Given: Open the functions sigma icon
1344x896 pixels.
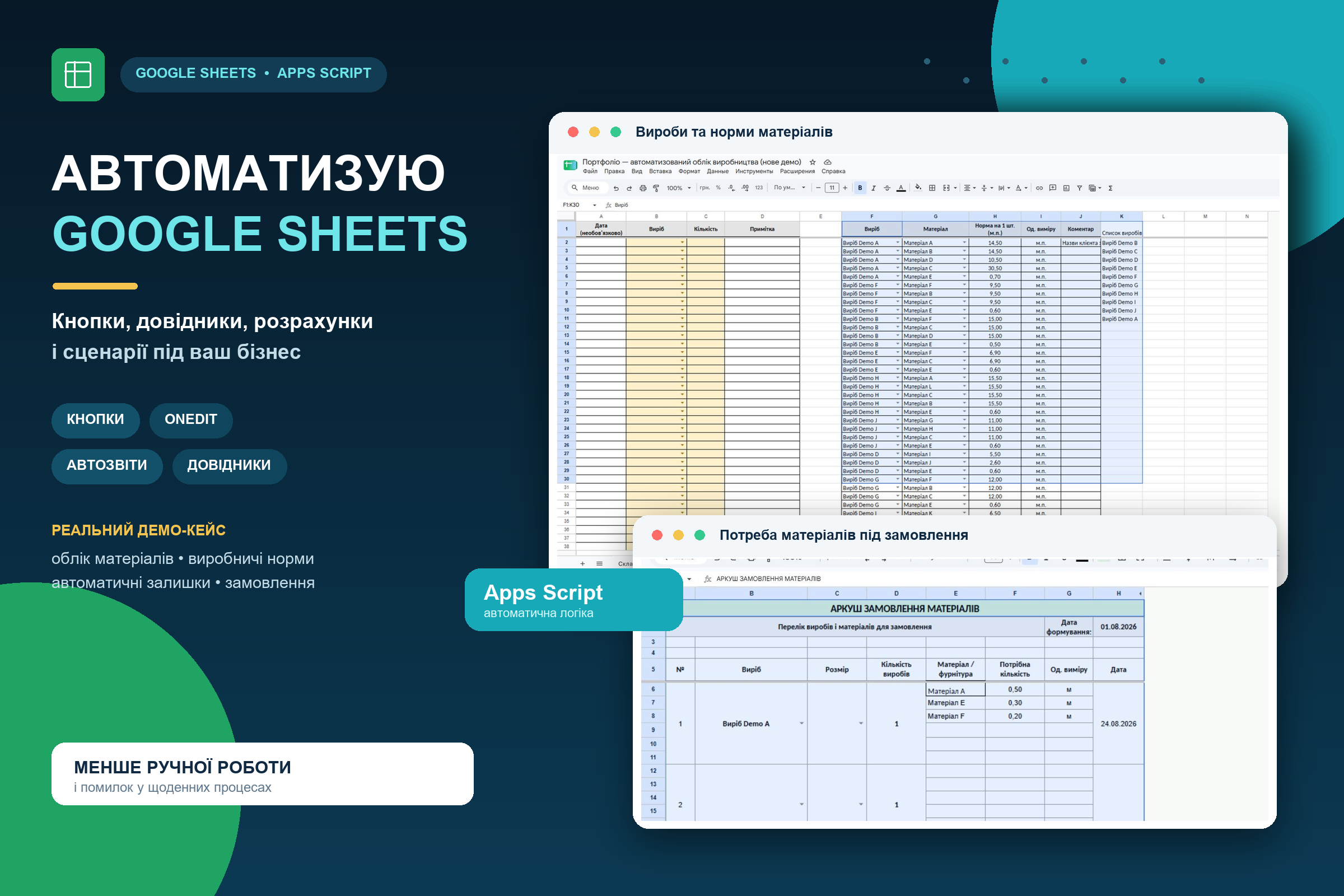Looking at the screenshot, I should click(x=1110, y=188).
